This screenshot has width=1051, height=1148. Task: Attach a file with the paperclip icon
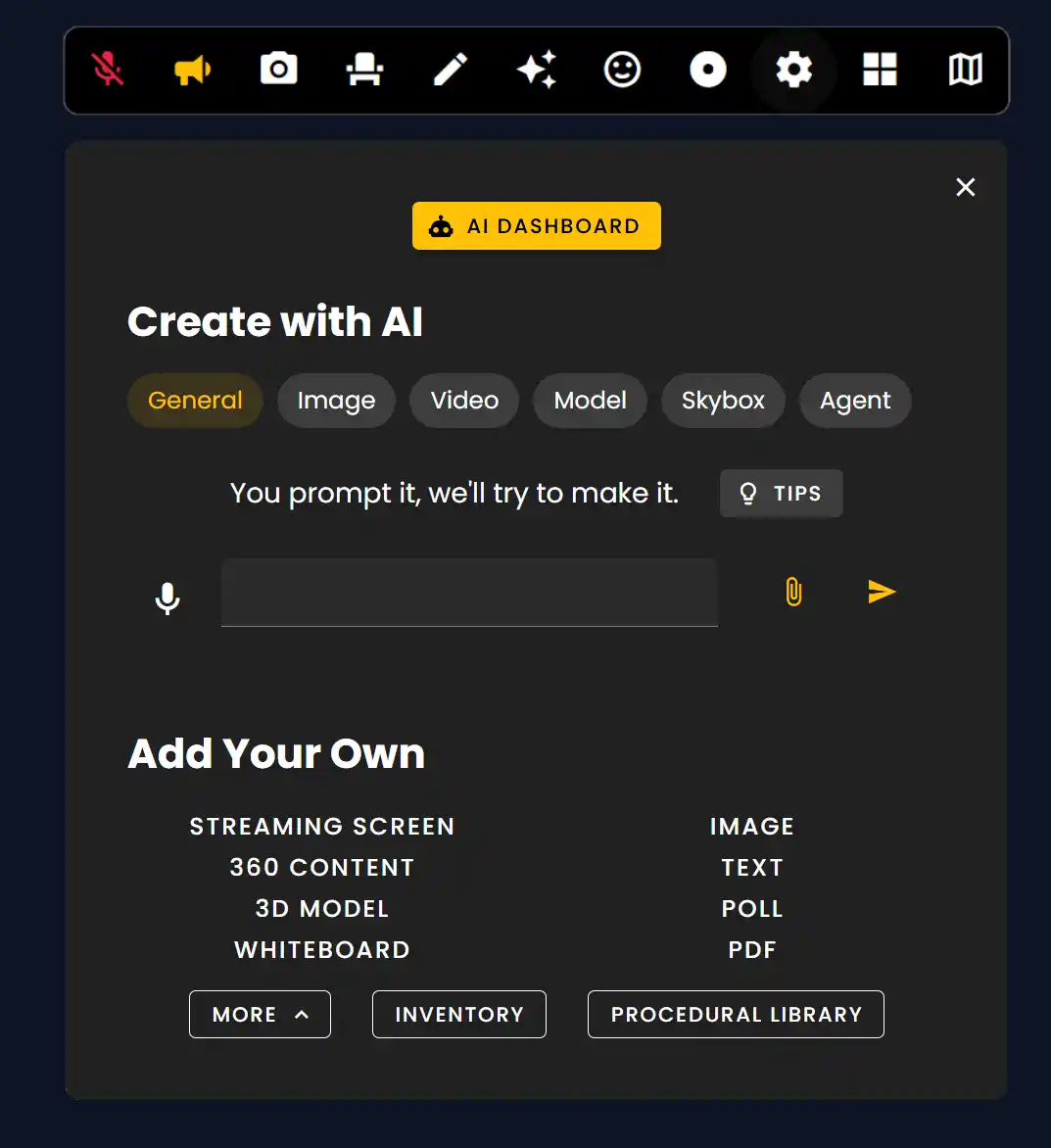793,592
